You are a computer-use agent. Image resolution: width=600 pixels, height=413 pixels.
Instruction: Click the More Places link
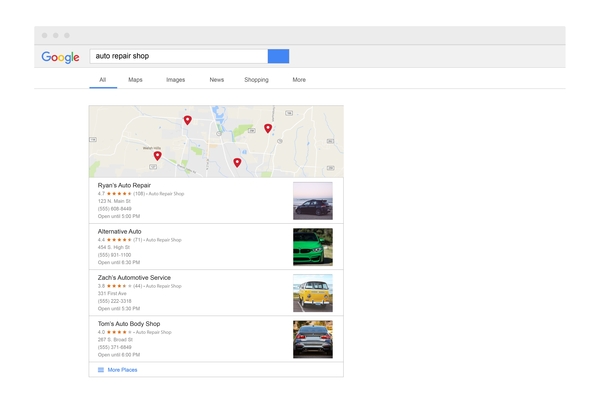pyautogui.click(x=122, y=370)
